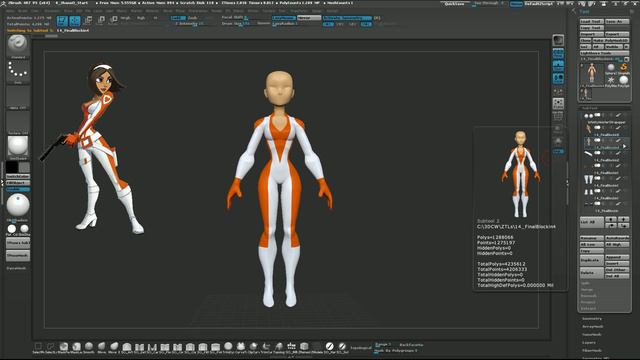The height and width of the screenshot is (360, 640).
Task: Move the subtool up with the arrow
Action: tap(611, 220)
